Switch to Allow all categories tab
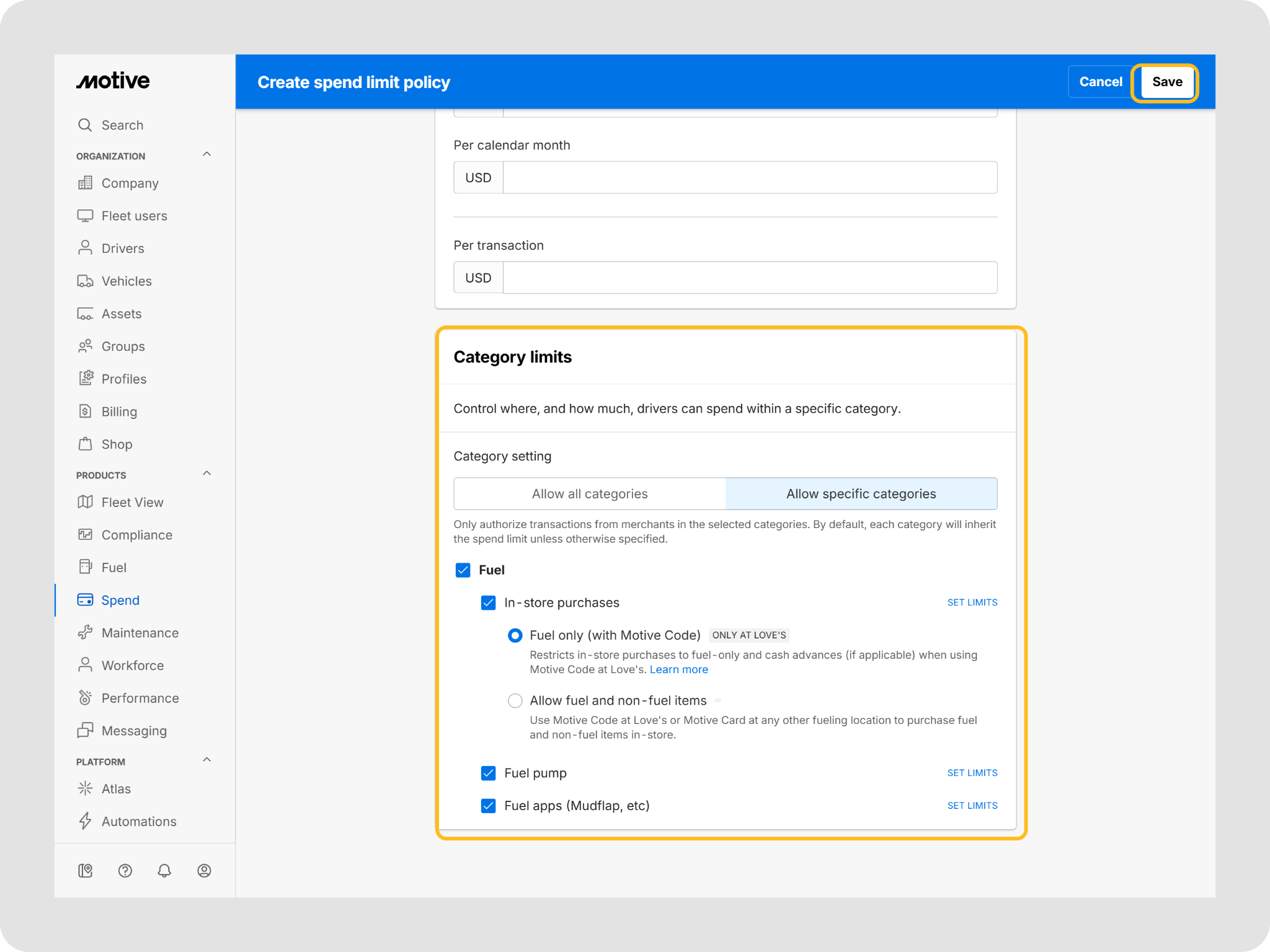The height and width of the screenshot is (952, 1270). tap(590, 494)
